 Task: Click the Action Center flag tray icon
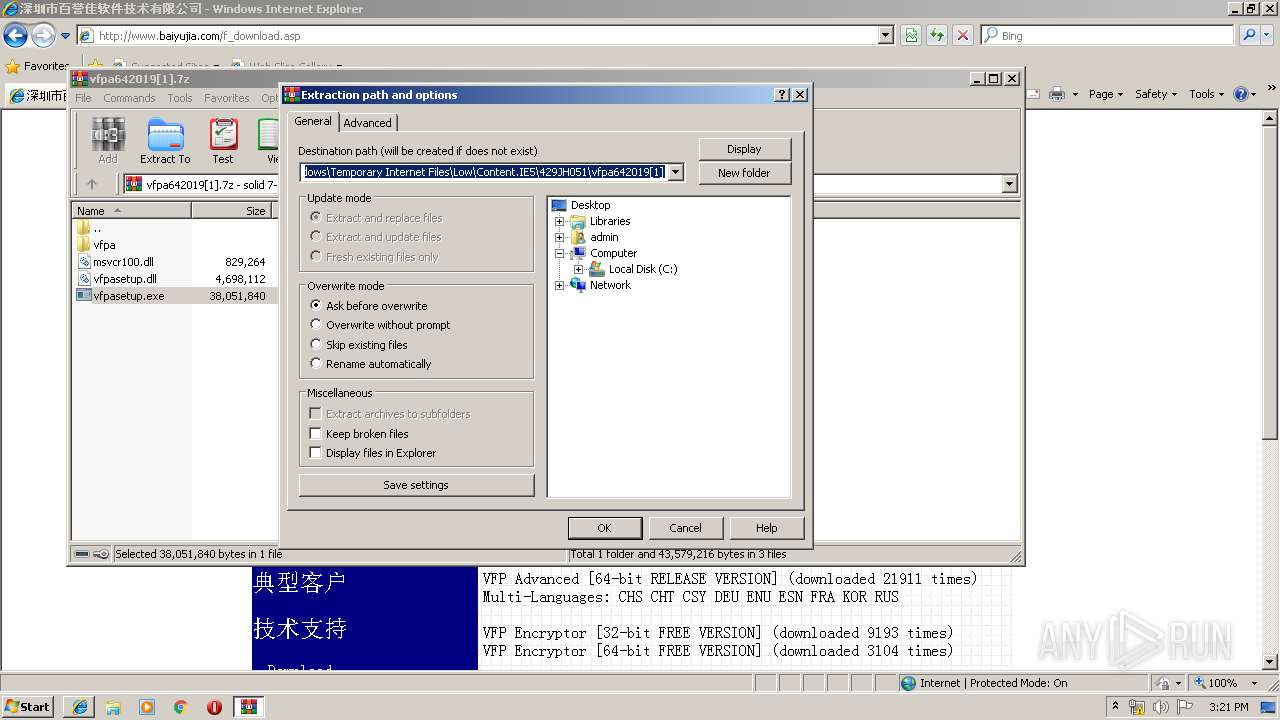point(1185,707)
